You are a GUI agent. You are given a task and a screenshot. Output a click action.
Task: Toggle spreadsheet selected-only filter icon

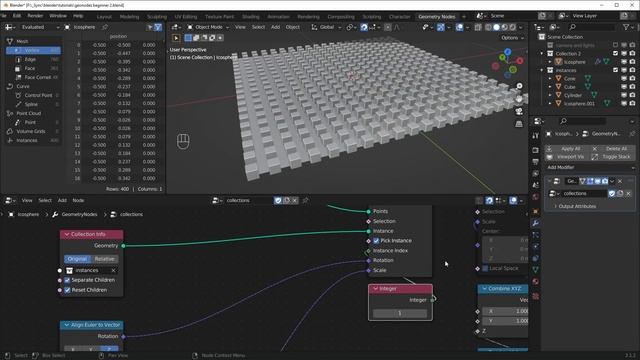pyautogui.click(x=149, y=27)
